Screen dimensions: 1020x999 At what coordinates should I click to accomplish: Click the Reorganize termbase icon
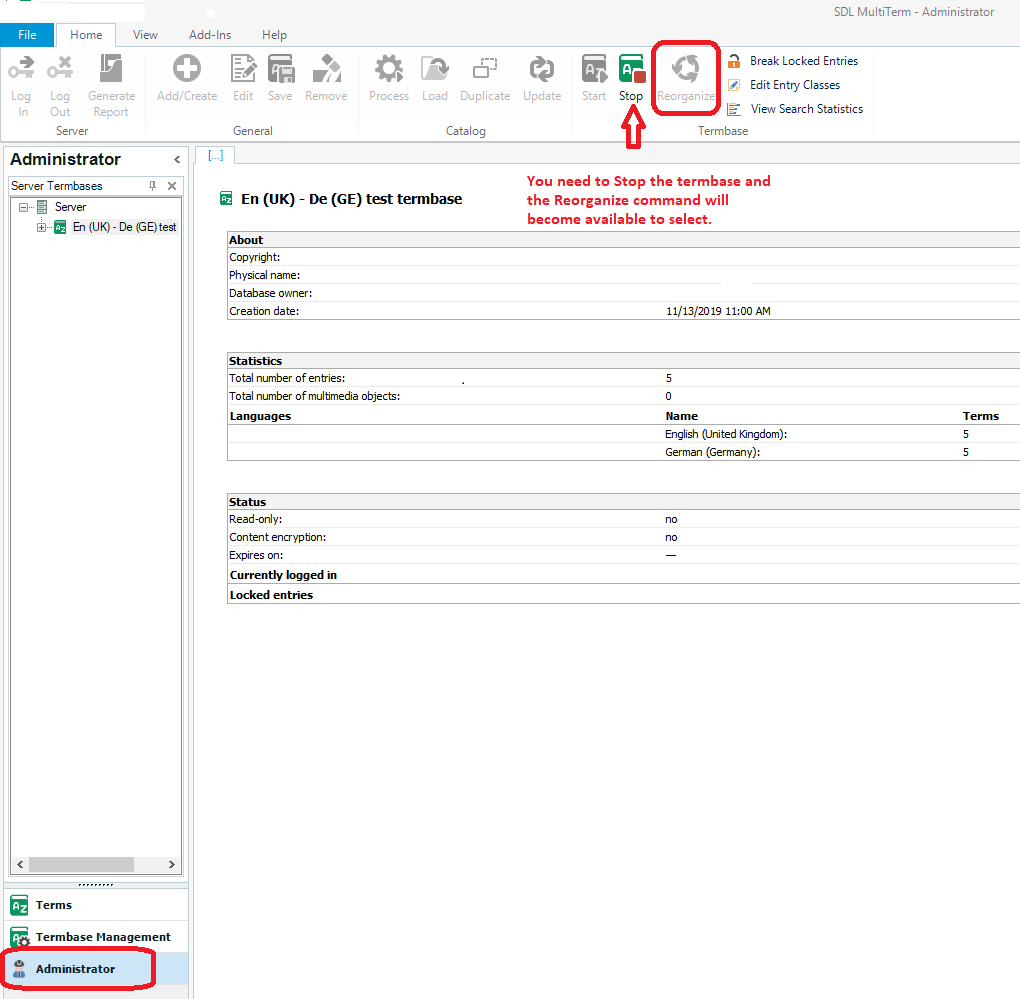[686, 71]
